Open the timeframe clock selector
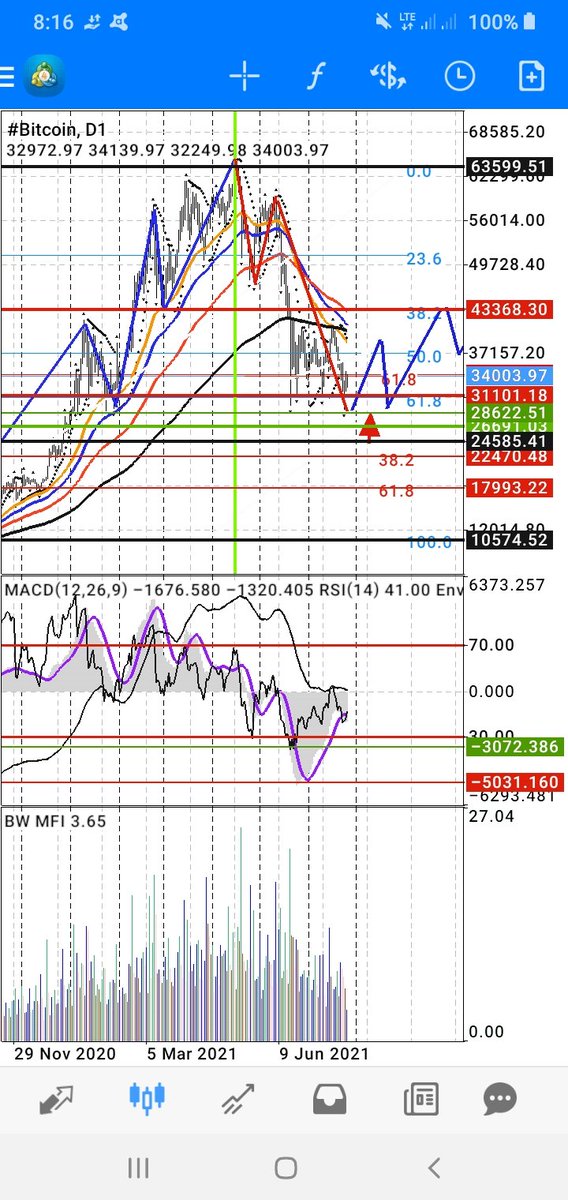The width and height of the screenshot is (568, 1200). coord(459,76)
